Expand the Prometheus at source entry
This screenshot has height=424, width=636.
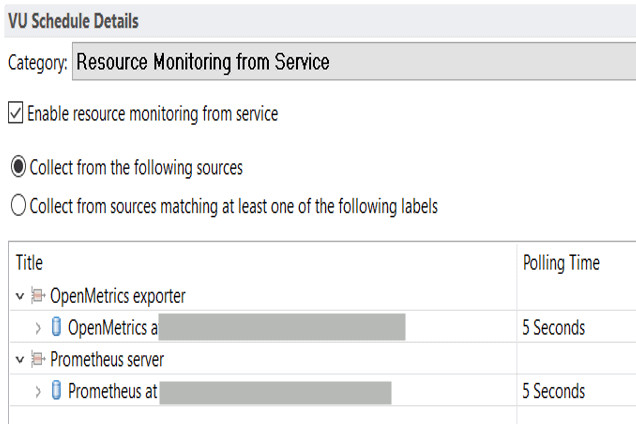pyautogui.click(x=38, y=391)
